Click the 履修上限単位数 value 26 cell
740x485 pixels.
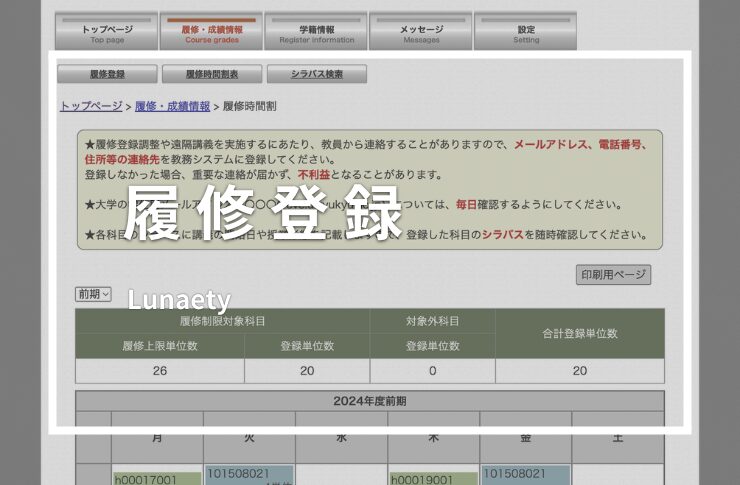coord(160,371)
